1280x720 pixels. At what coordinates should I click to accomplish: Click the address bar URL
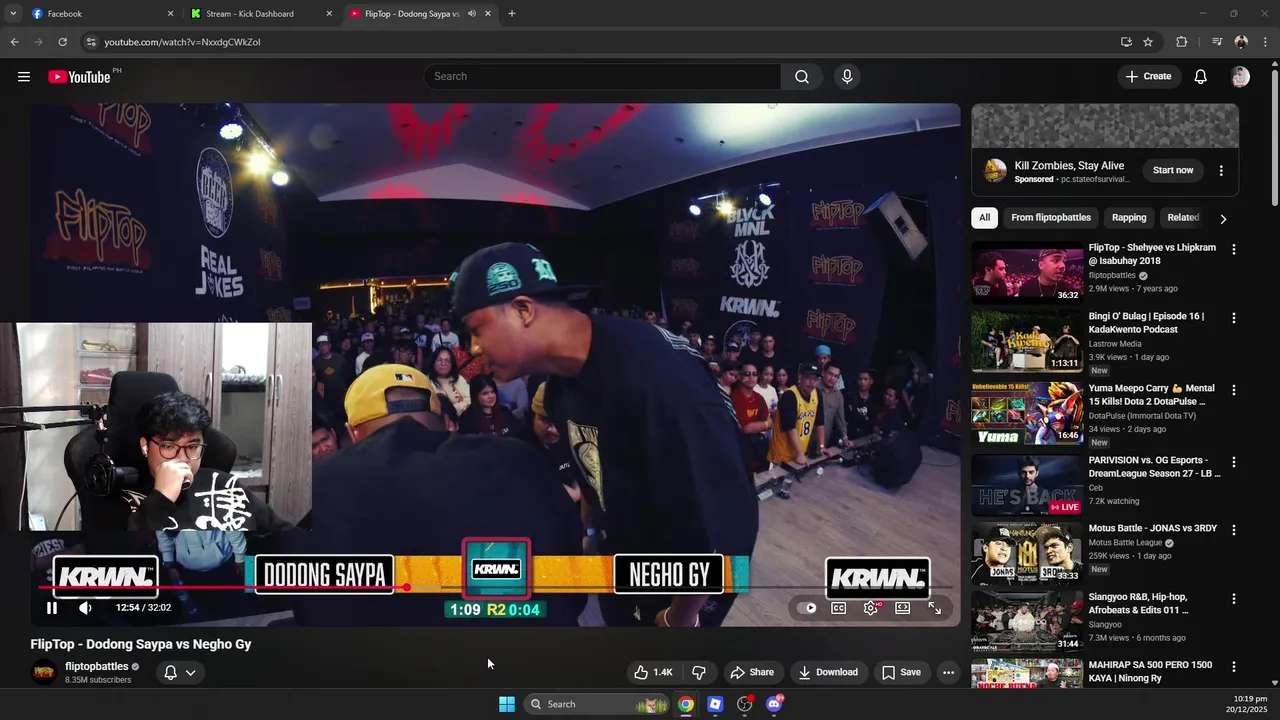pyautogui.click(x=182, y=42)
